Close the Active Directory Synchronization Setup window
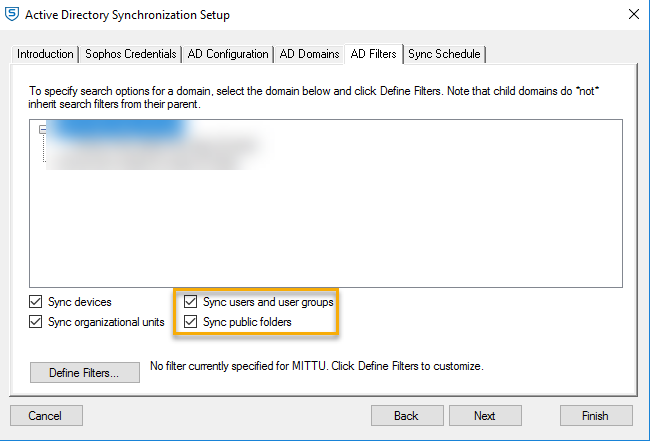 [x=633, y=15]
